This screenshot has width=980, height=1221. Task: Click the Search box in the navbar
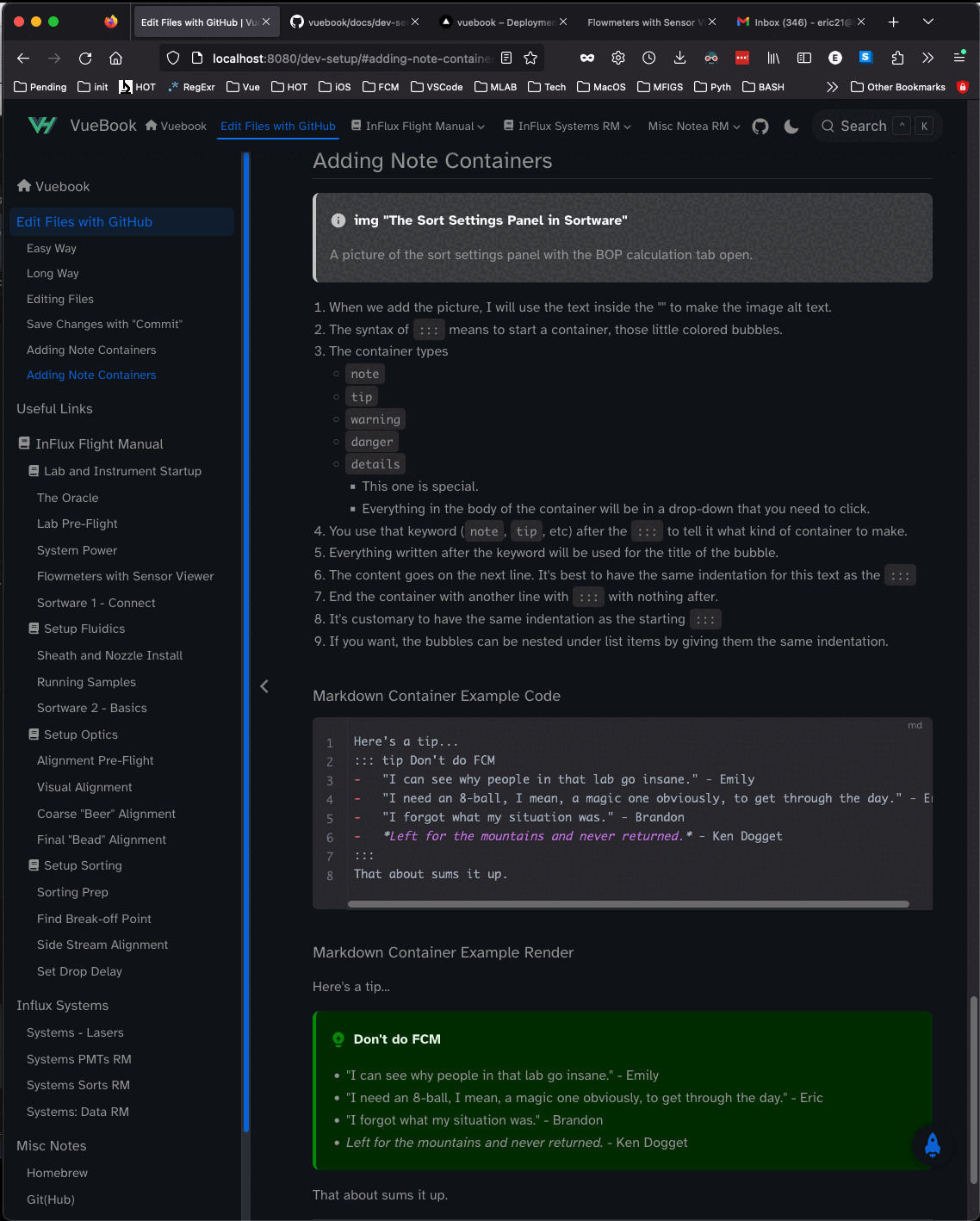(x=878, y=127)
